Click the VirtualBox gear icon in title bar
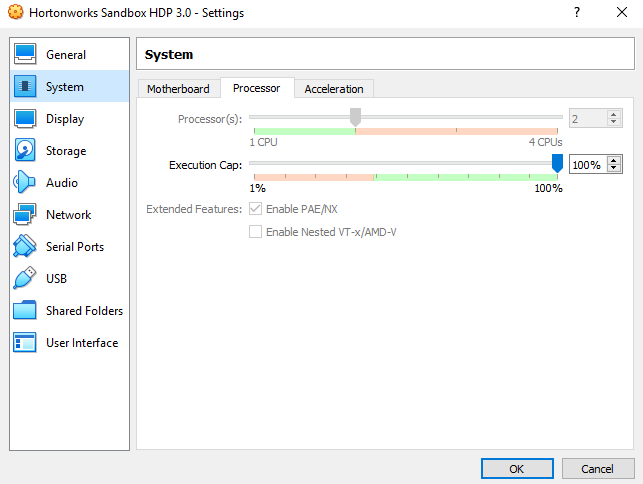 click(15, 12)
